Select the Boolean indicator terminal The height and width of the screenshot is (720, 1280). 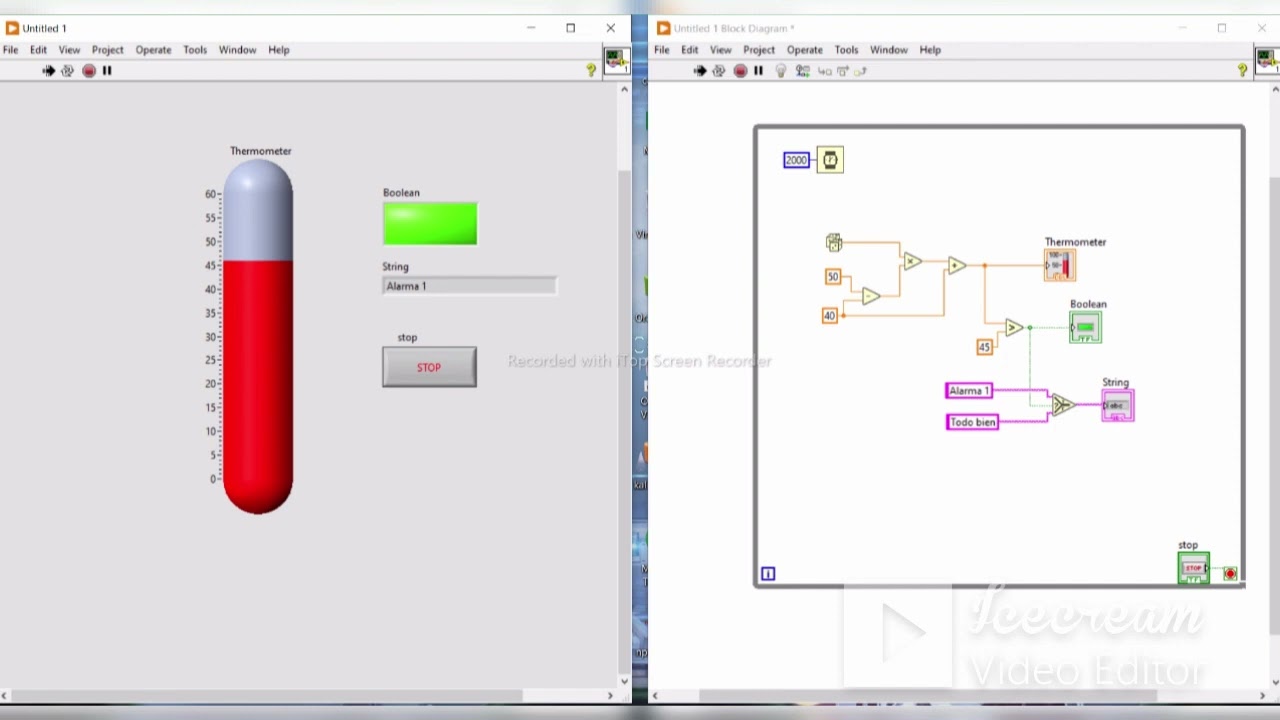(x=1085, y=327)
